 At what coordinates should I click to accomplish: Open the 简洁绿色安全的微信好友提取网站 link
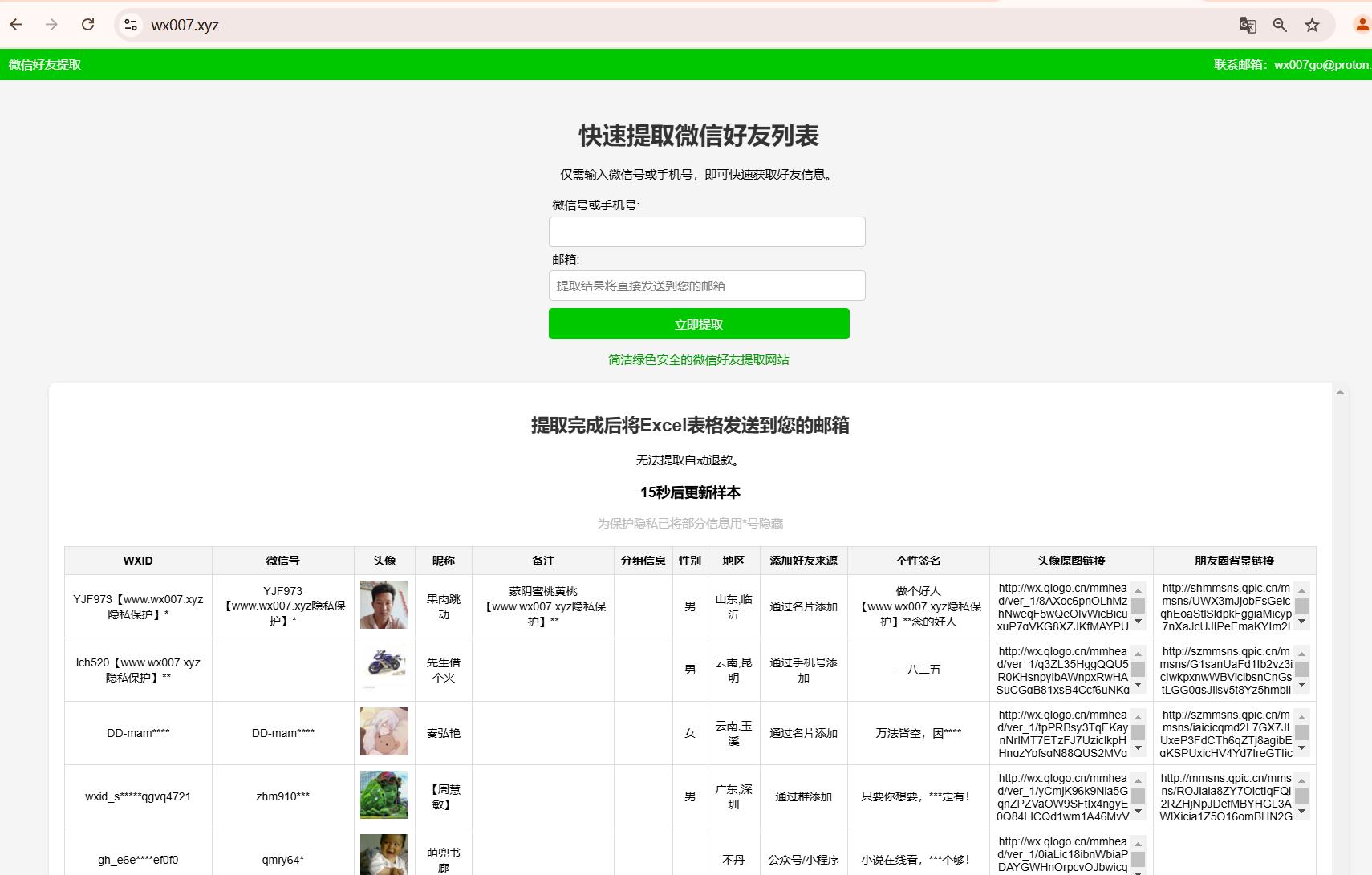[699, 360]
